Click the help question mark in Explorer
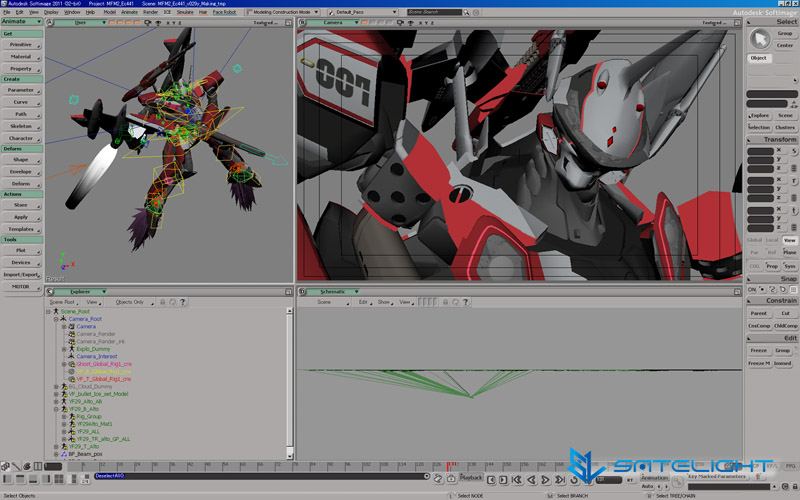This screenshot has height=500, width=800. [x=185, y=301]
